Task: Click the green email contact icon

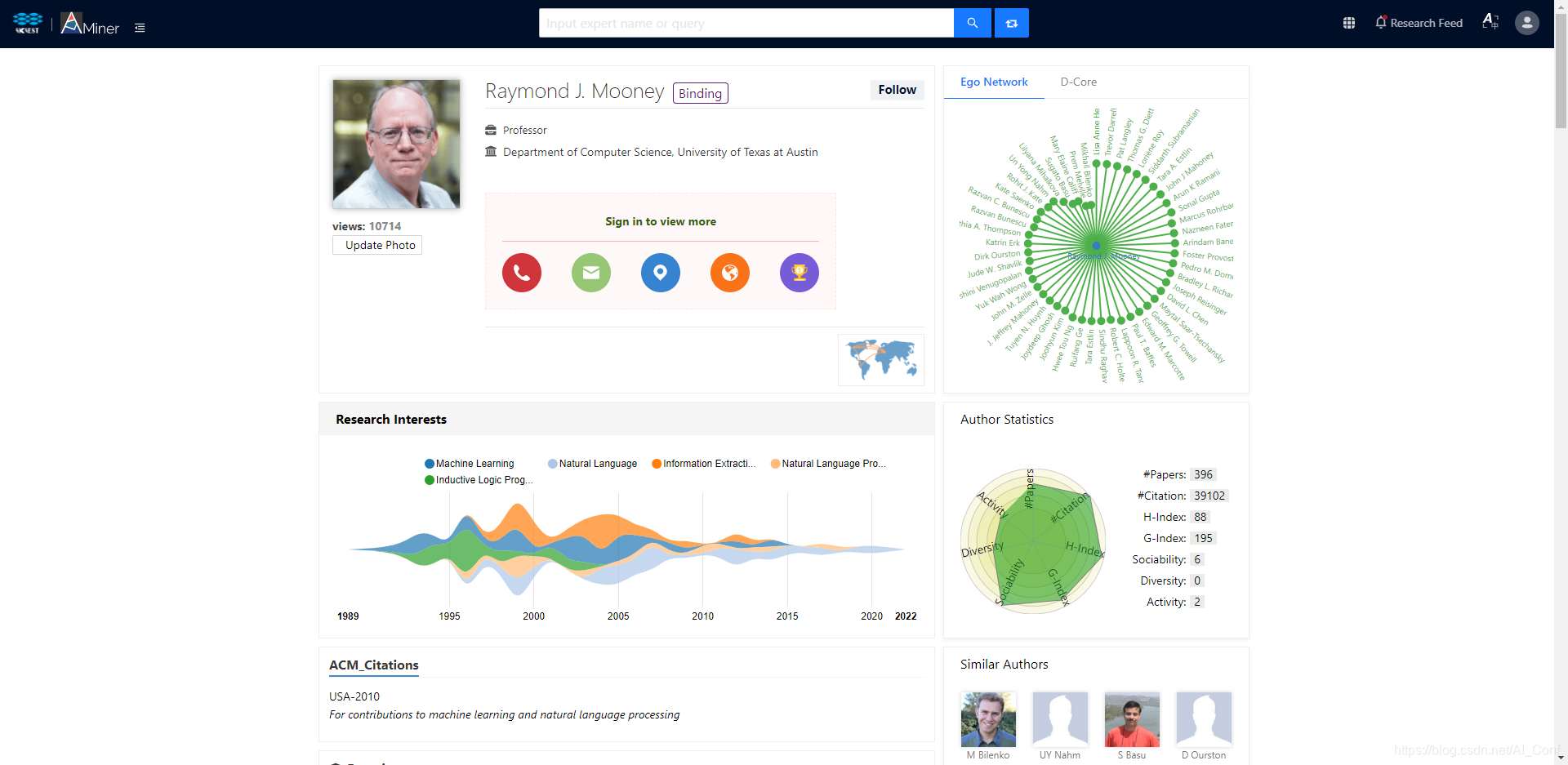Action: (x=591, y=273)
